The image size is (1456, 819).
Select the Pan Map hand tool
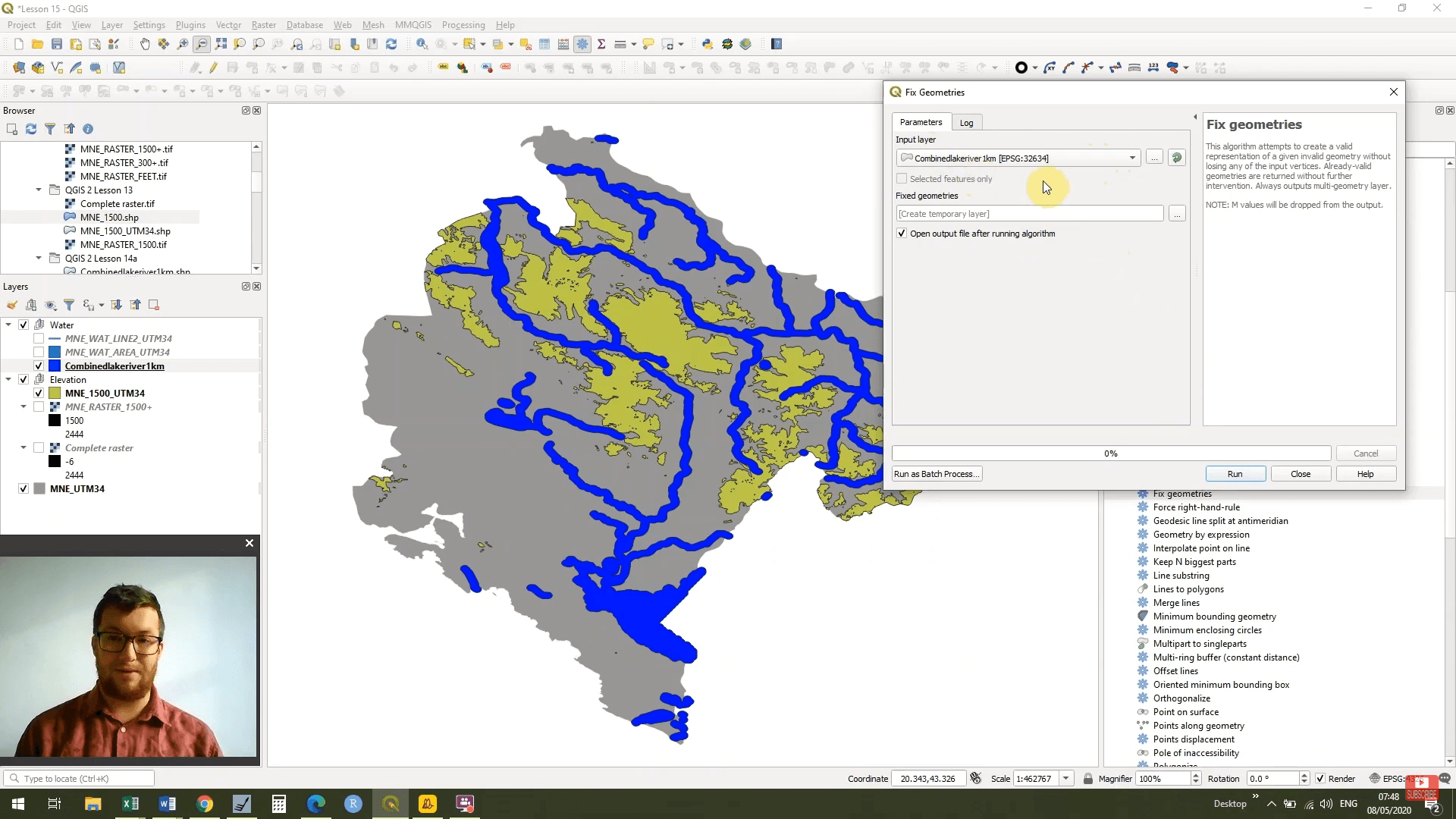pos(145,44)
